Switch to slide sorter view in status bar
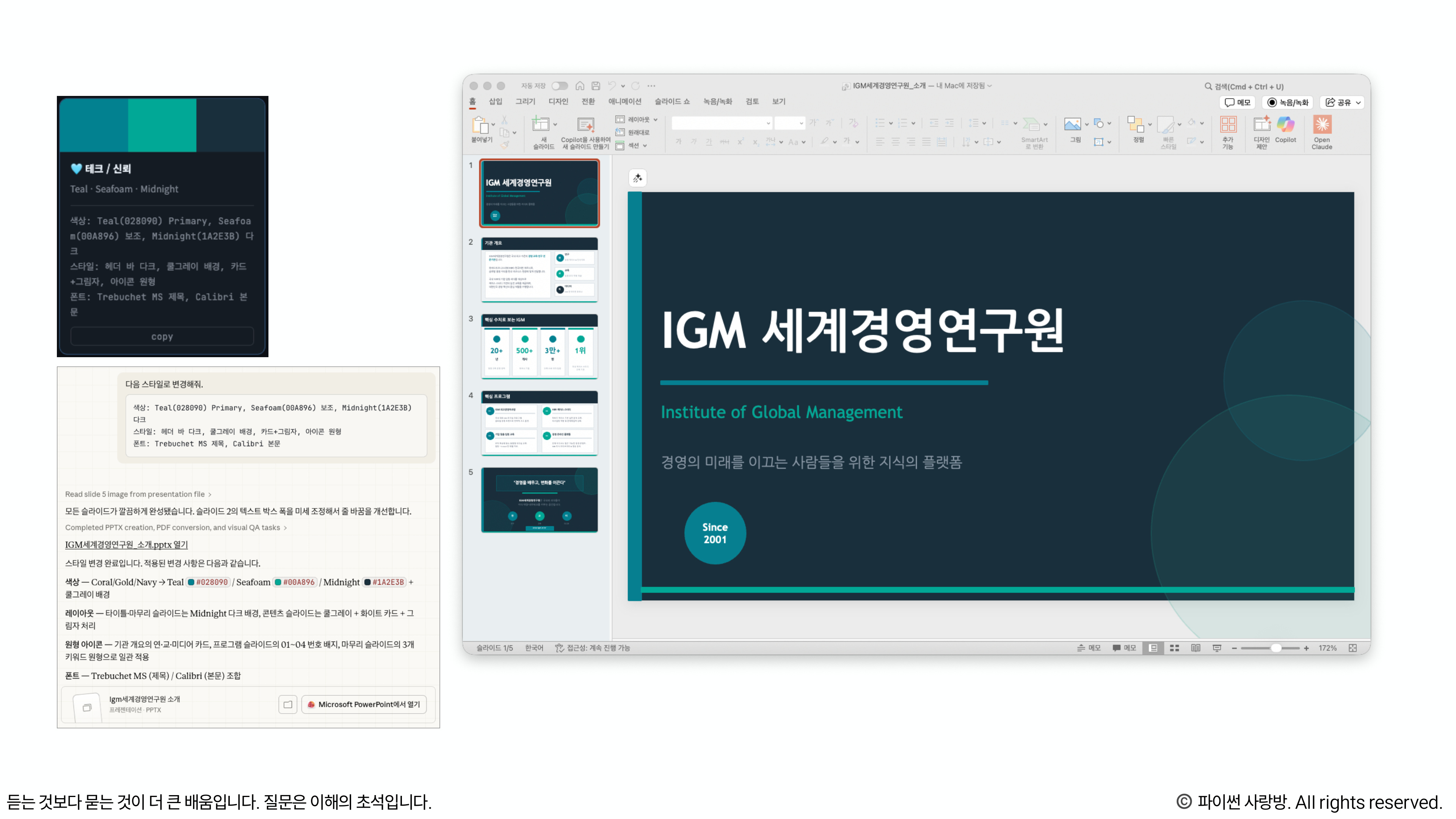1456x819 pixels. pos(1175,648)
